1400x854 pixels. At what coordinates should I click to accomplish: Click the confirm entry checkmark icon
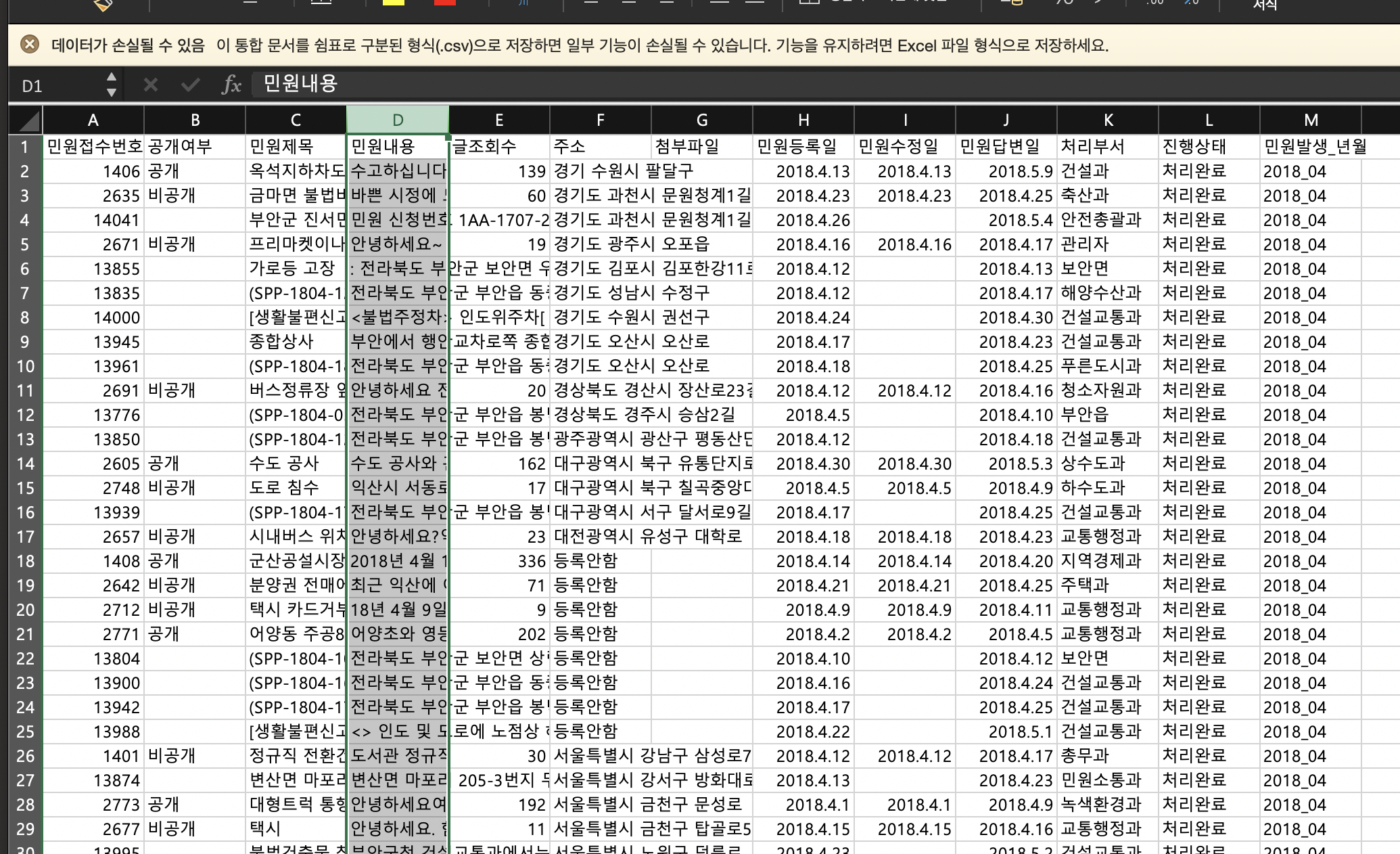191,85
